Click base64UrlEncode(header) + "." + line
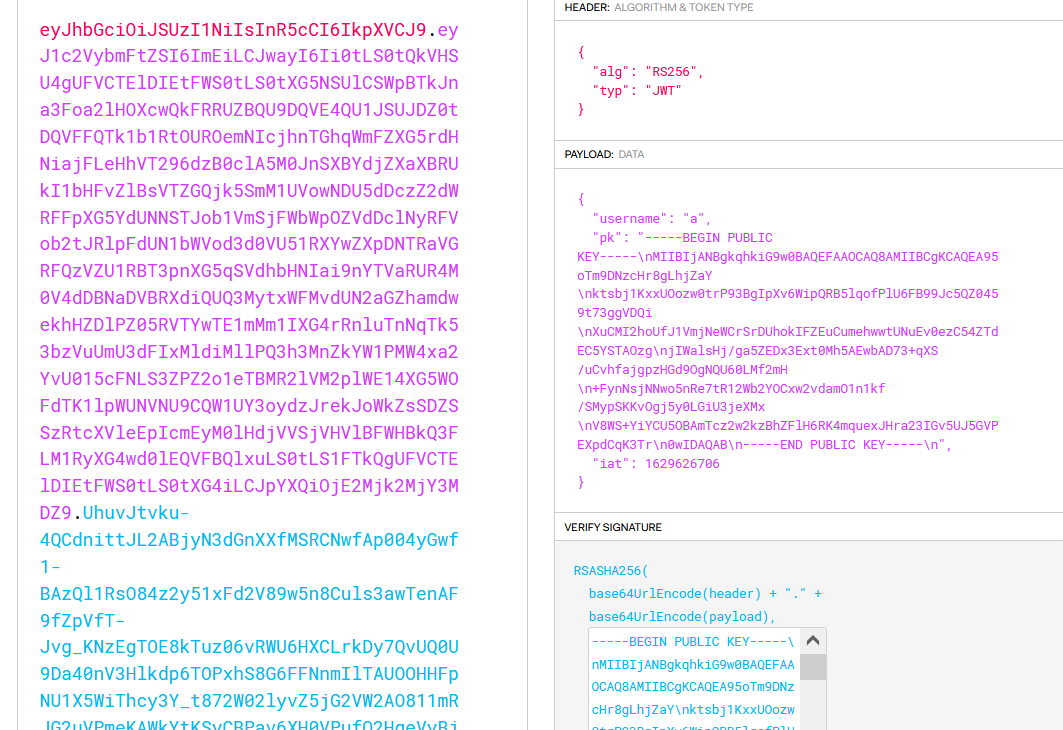This screenshot has width=1063, height=730. 705,594
